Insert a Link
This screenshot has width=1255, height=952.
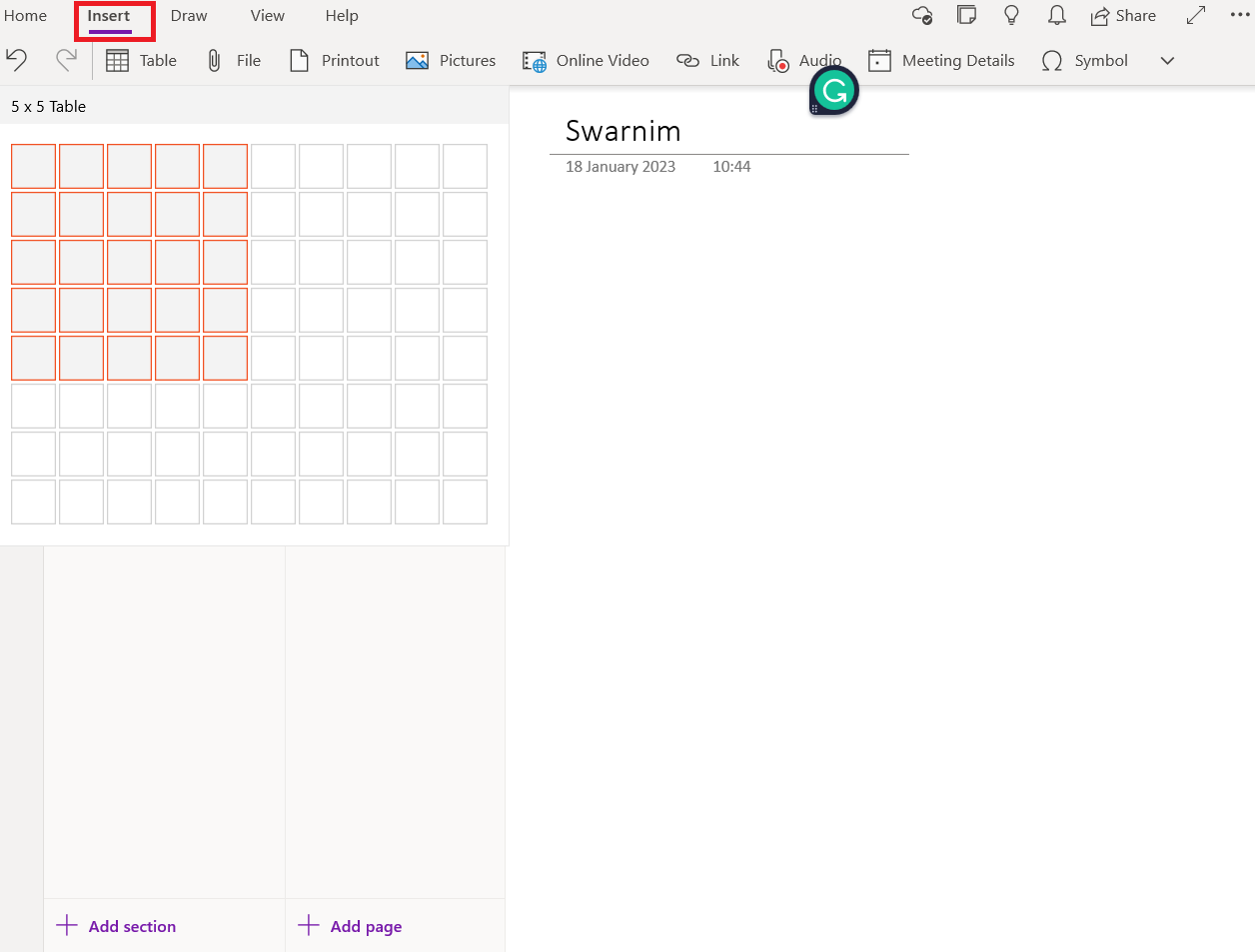coord(707,61)
